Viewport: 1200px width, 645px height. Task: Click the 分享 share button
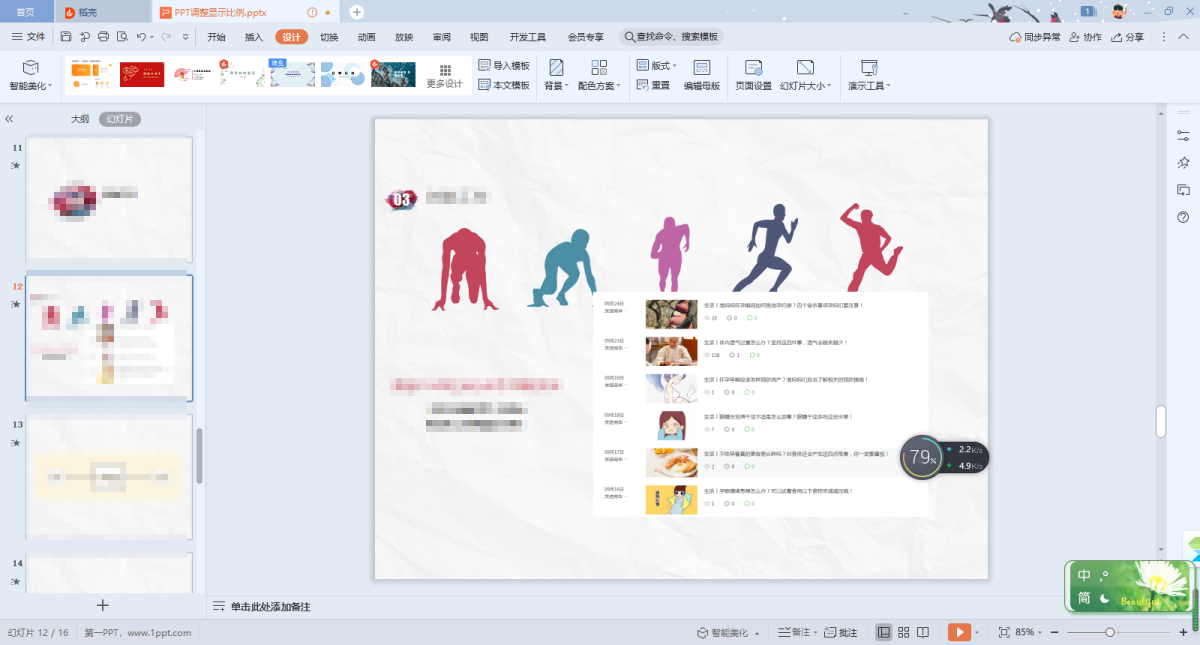(x=1128, y=37)
